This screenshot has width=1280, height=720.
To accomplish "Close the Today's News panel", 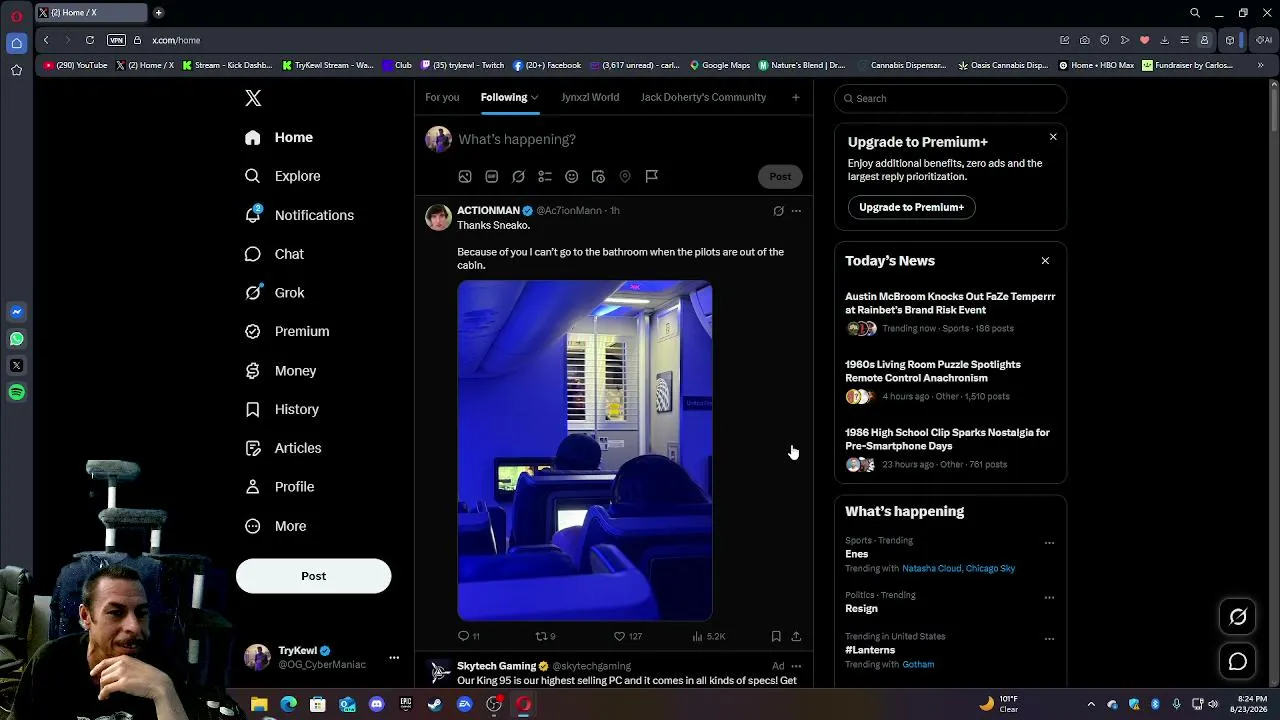I will 1045,261.
